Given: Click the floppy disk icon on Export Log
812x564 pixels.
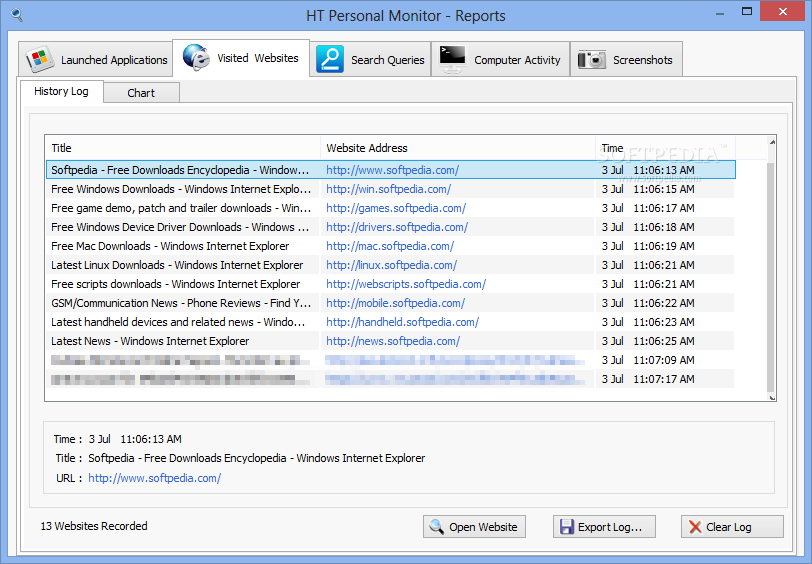Looking at the screenshot, I should (567, 527).
